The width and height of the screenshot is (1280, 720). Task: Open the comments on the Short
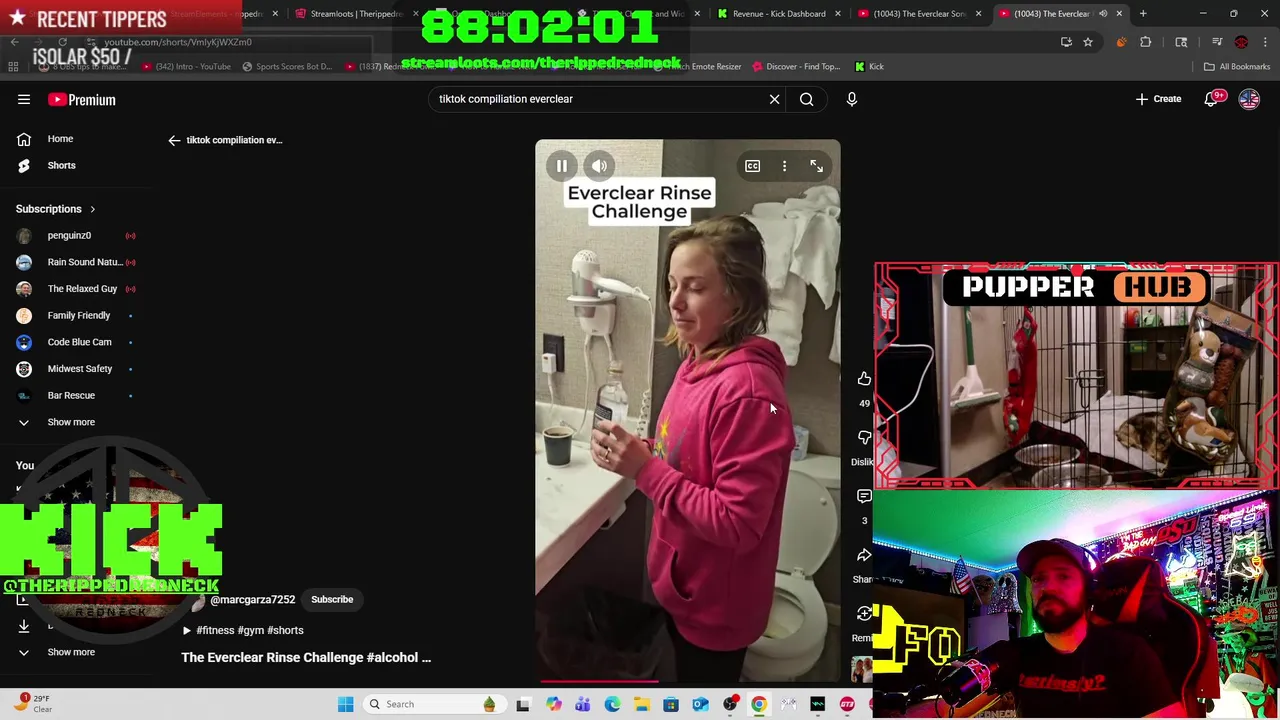coord(864,496)
